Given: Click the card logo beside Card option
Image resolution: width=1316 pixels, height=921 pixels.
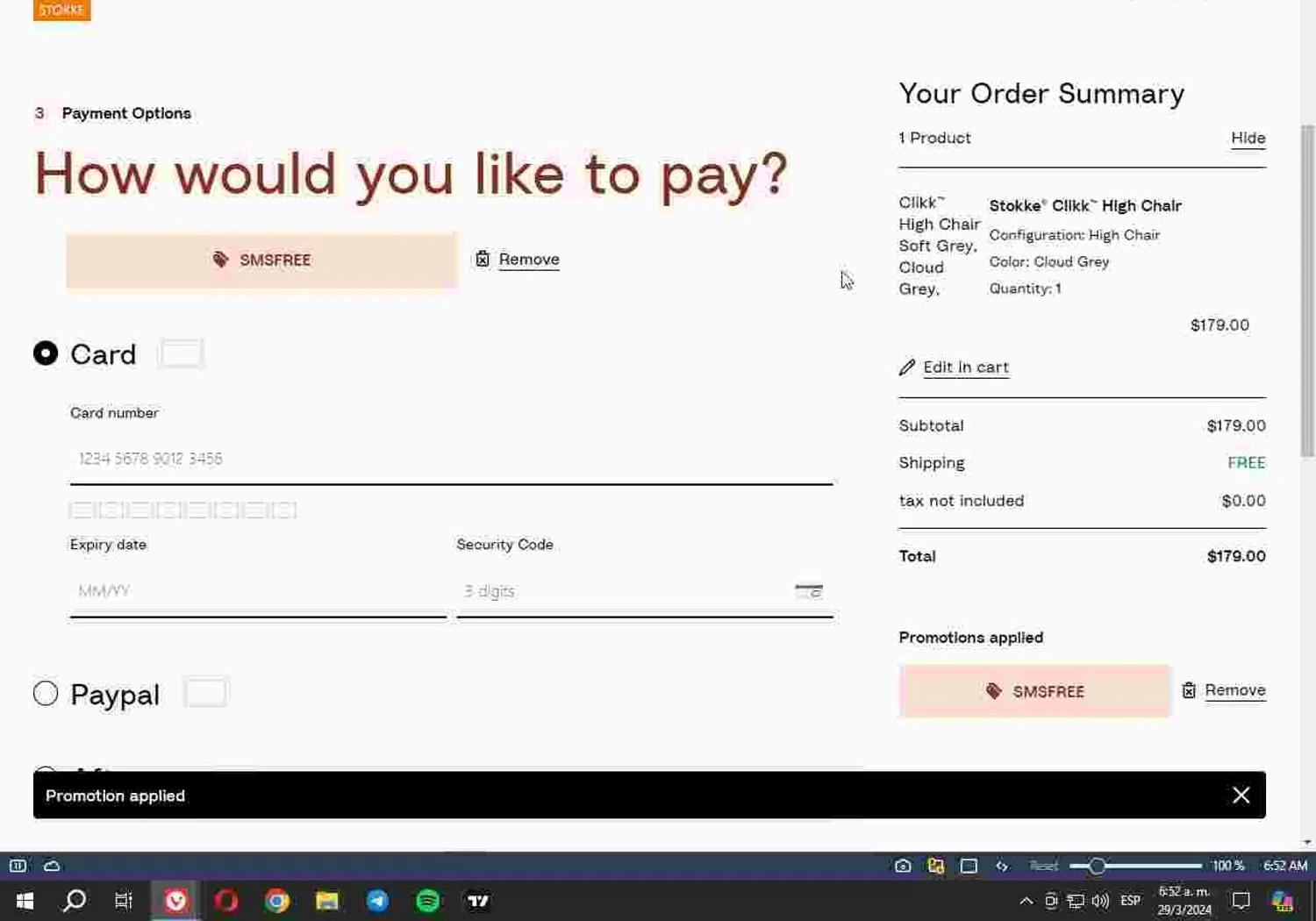Looking at the screenshot, I should (x=181, y=353).
